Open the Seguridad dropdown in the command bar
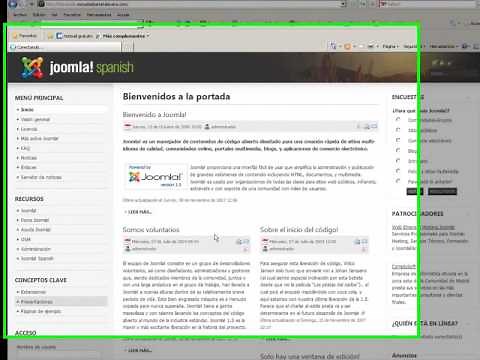This screenshot has height=360, width=480. click(414, 46)
